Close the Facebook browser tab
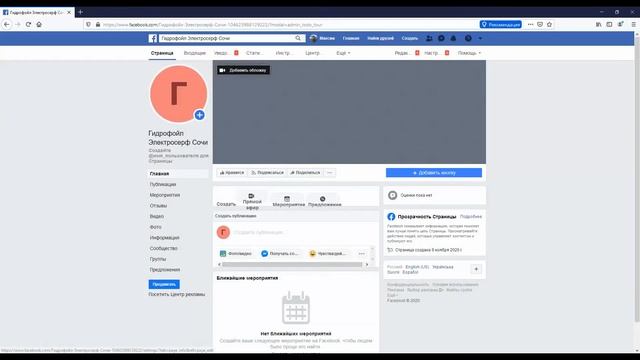The image size is (640, 360). click(69, 13)
